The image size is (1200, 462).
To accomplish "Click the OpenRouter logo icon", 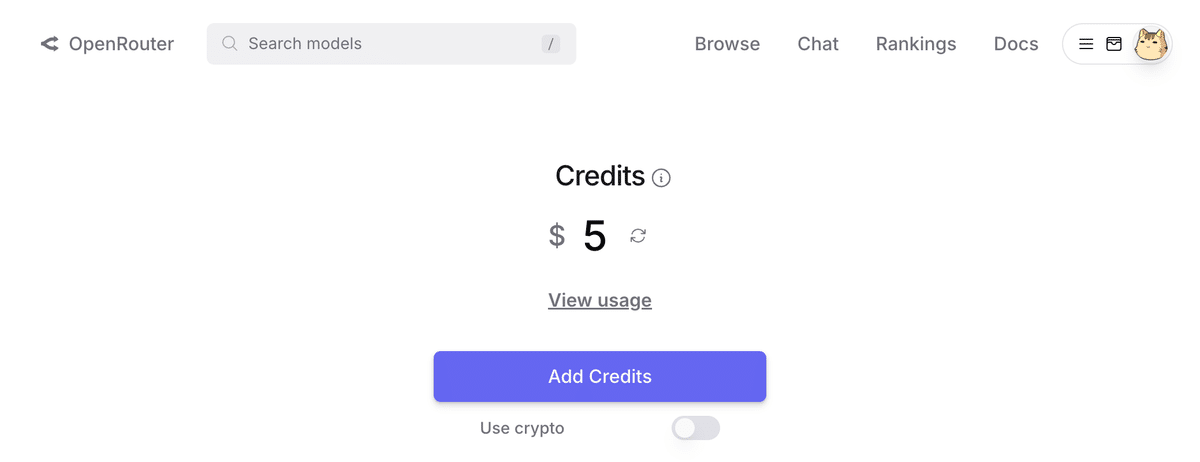I will (x=50, y=44).
